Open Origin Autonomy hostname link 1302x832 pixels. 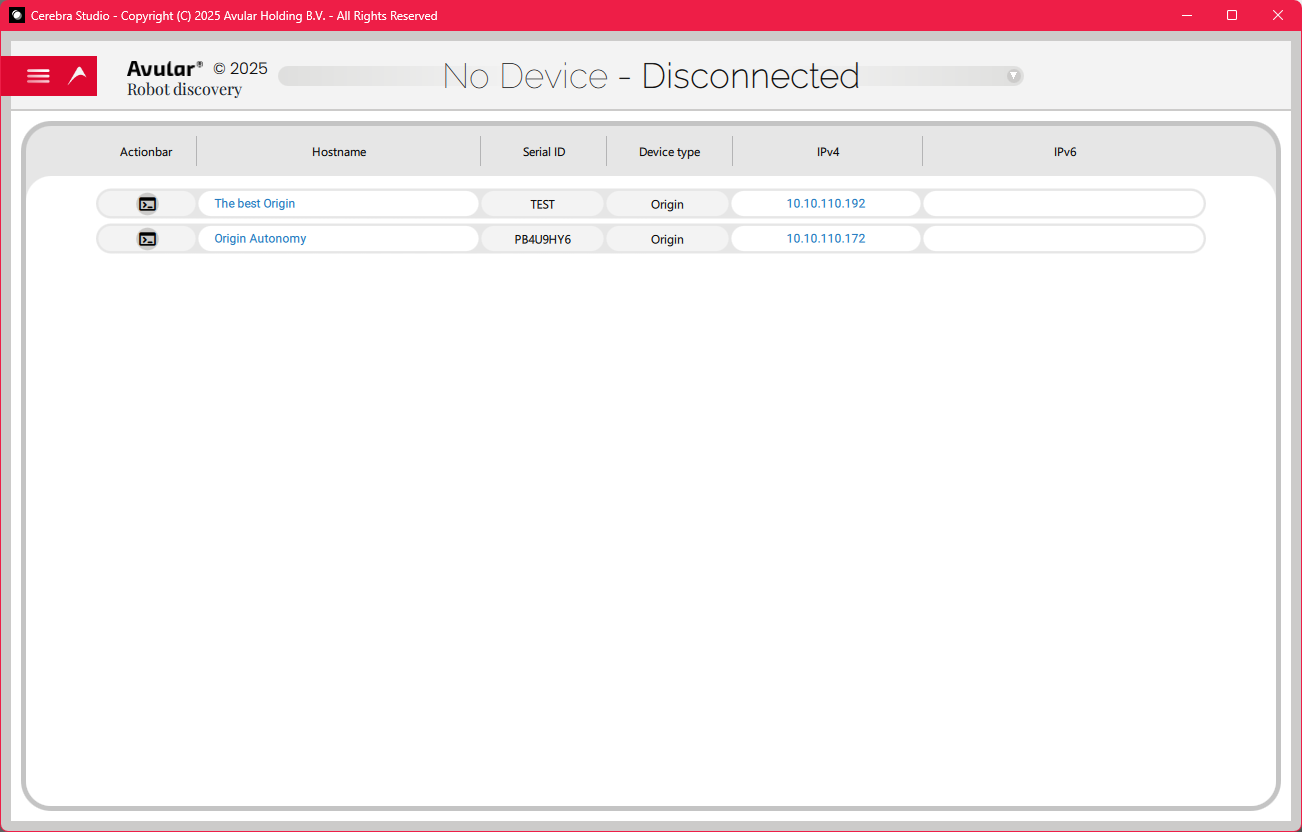click(x=260, y=239)
